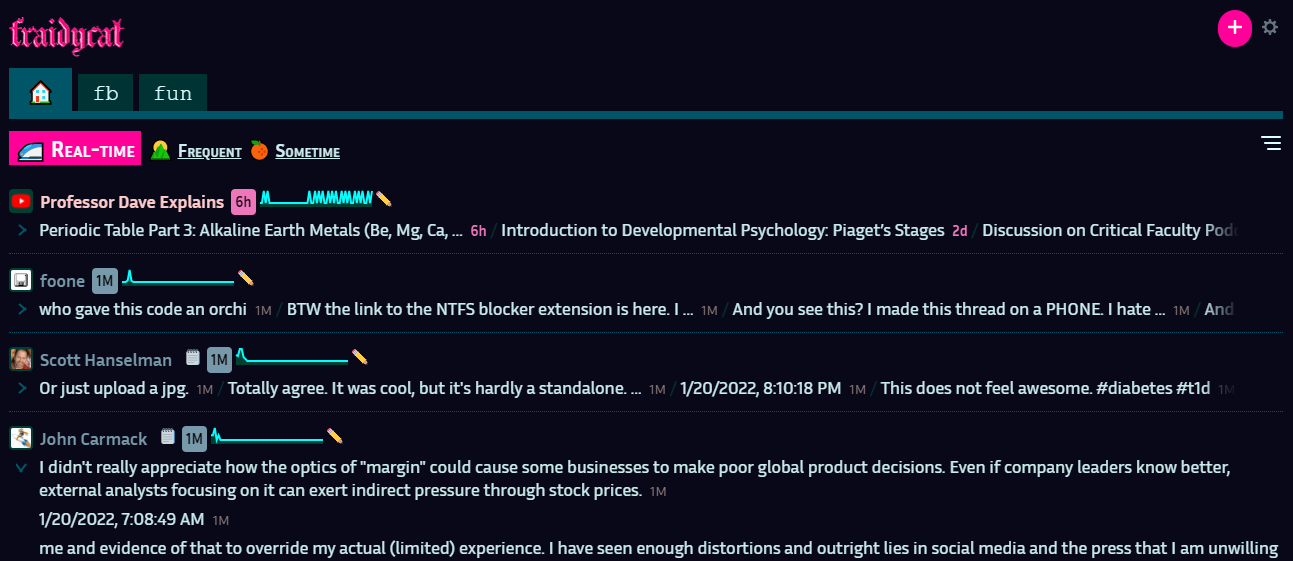Select the Real-time importance filter
Viewport: 1293px width, 561px height.
pos(76,150)
